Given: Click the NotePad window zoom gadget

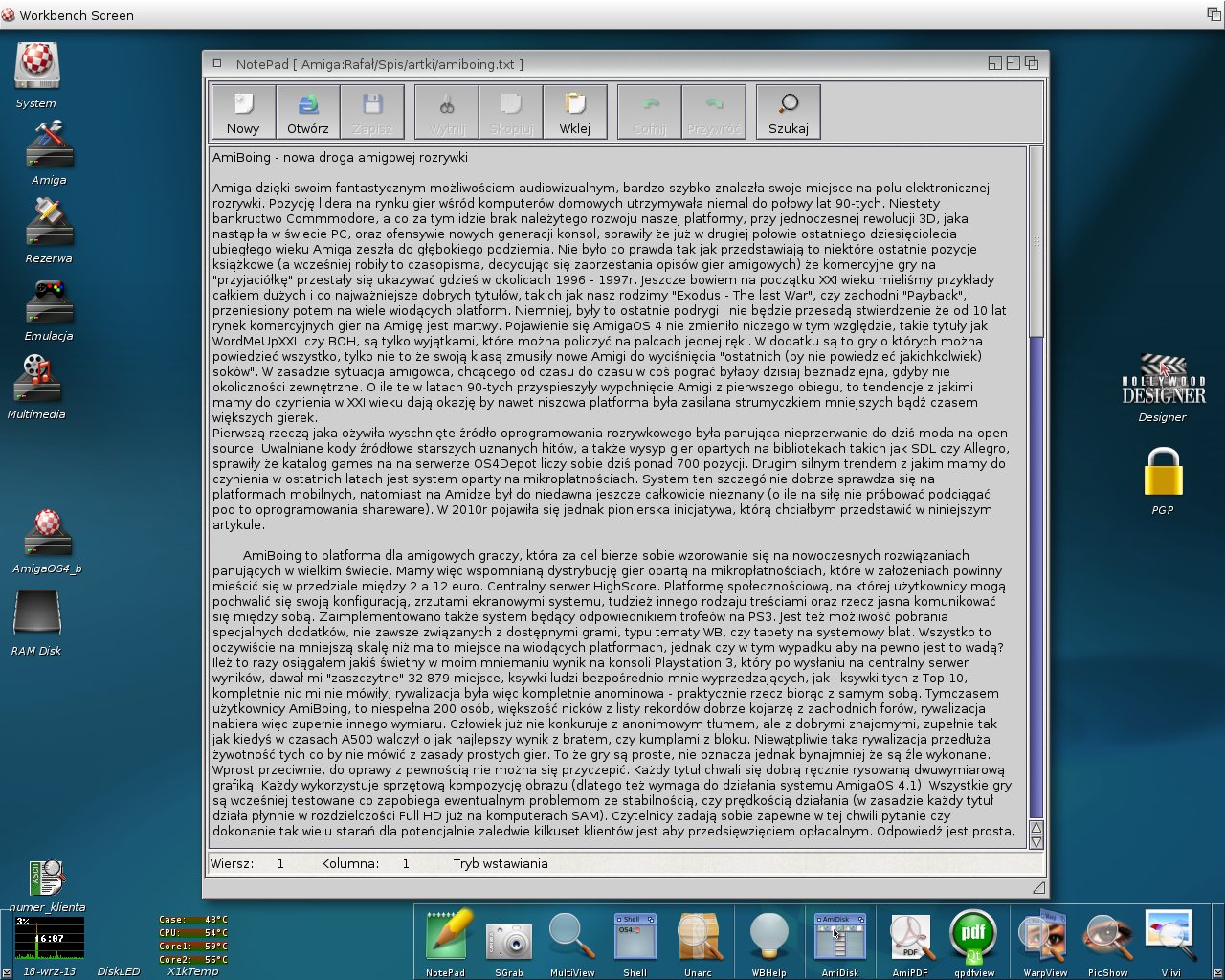Looking at the screenshot, I should 1013,63.
